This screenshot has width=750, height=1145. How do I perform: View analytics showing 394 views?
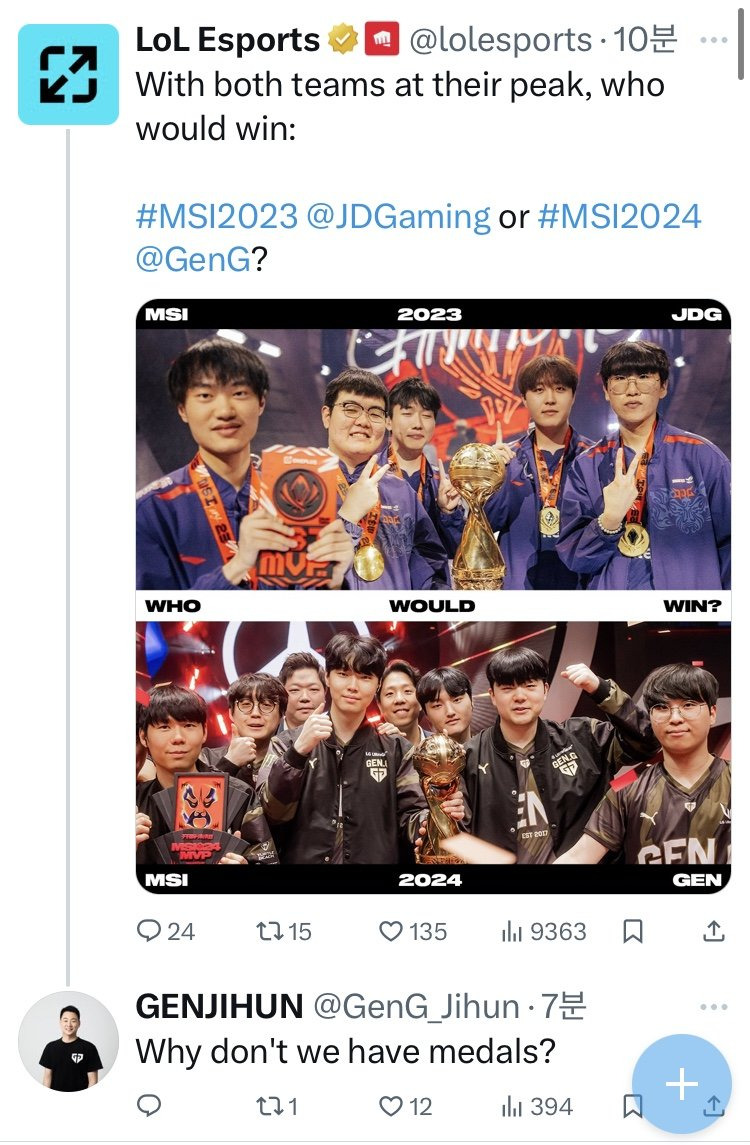[537, 1106]
